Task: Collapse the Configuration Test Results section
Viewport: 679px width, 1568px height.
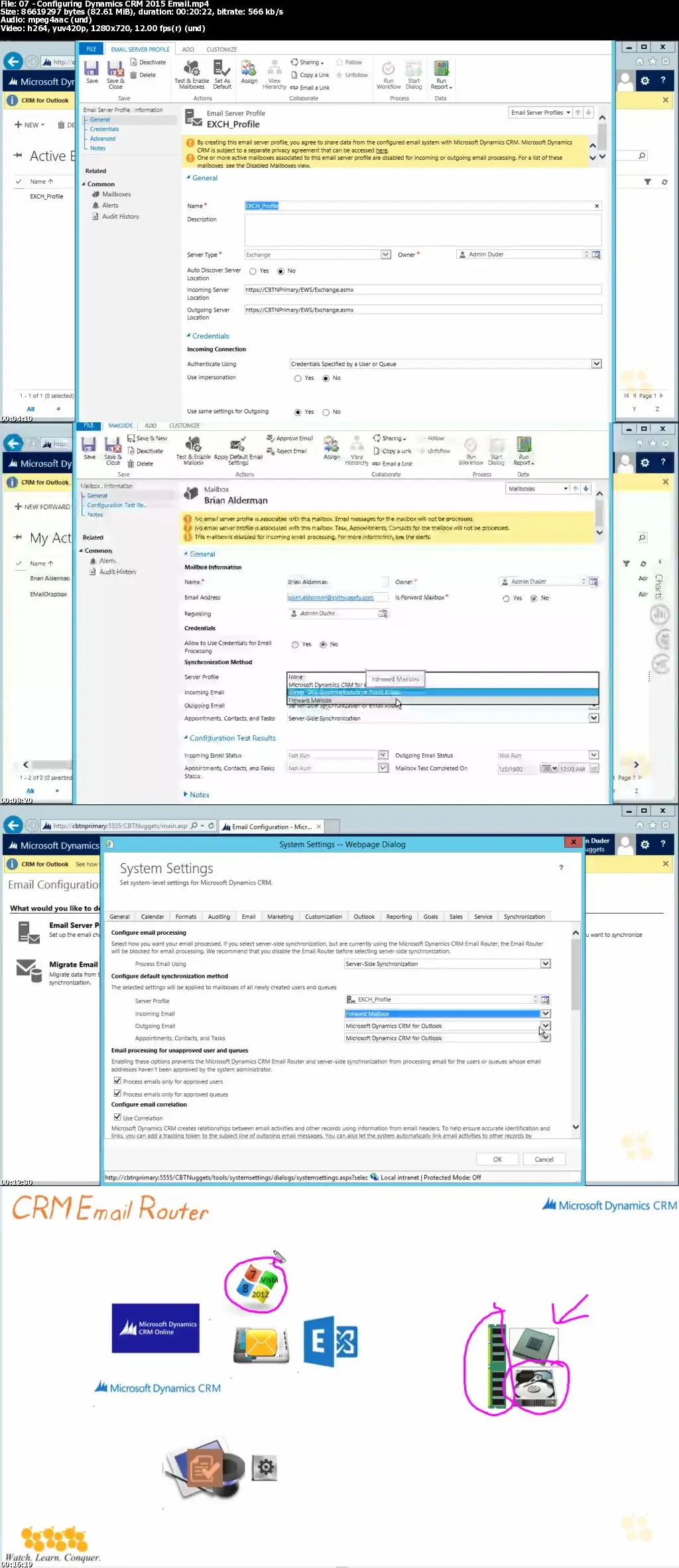Action: point(229,738)
